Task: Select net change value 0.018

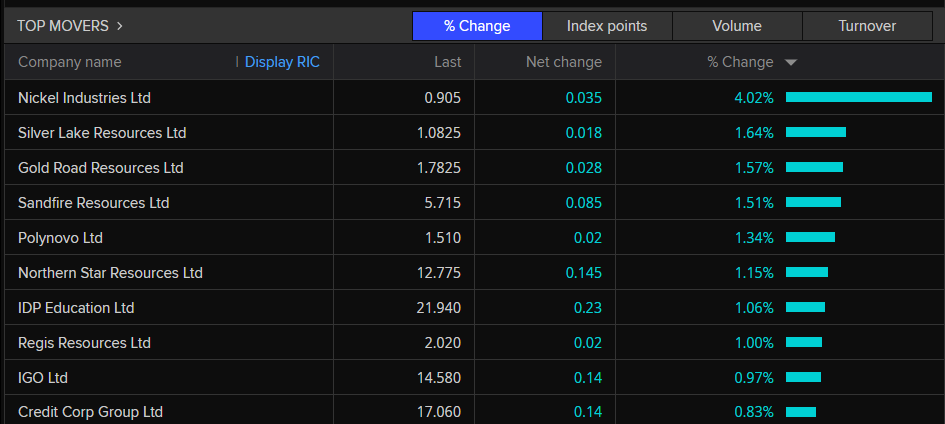Action: [584, 132]
